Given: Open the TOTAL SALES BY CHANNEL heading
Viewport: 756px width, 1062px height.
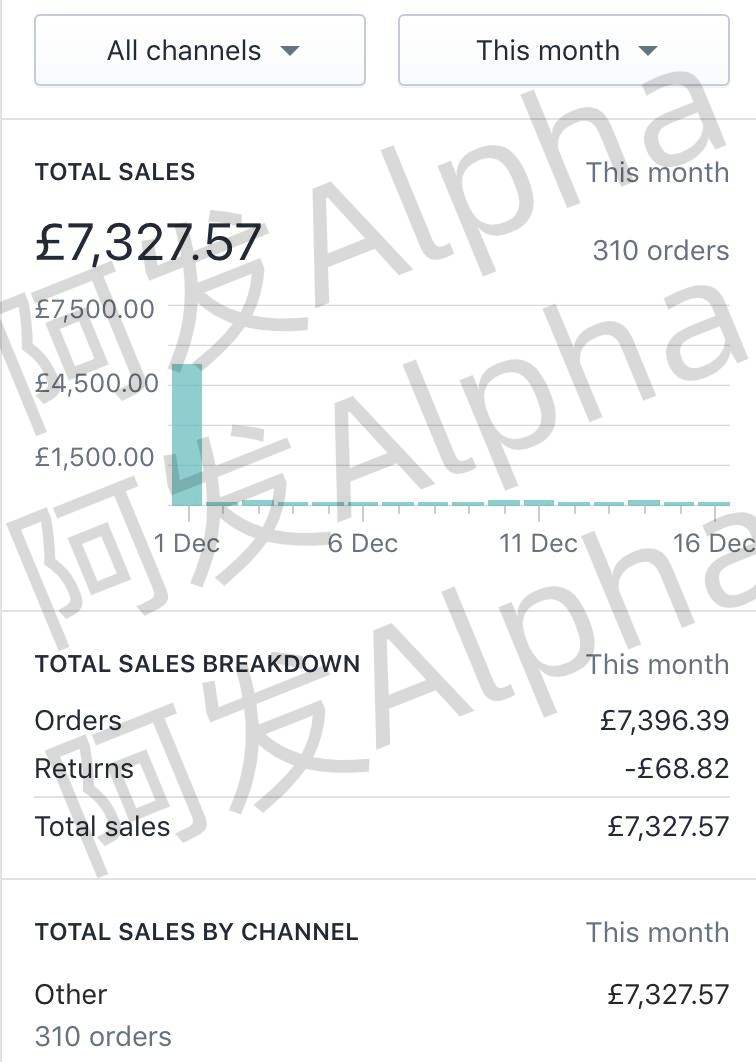Looking at the screenshot, I should tap(196, 932).
